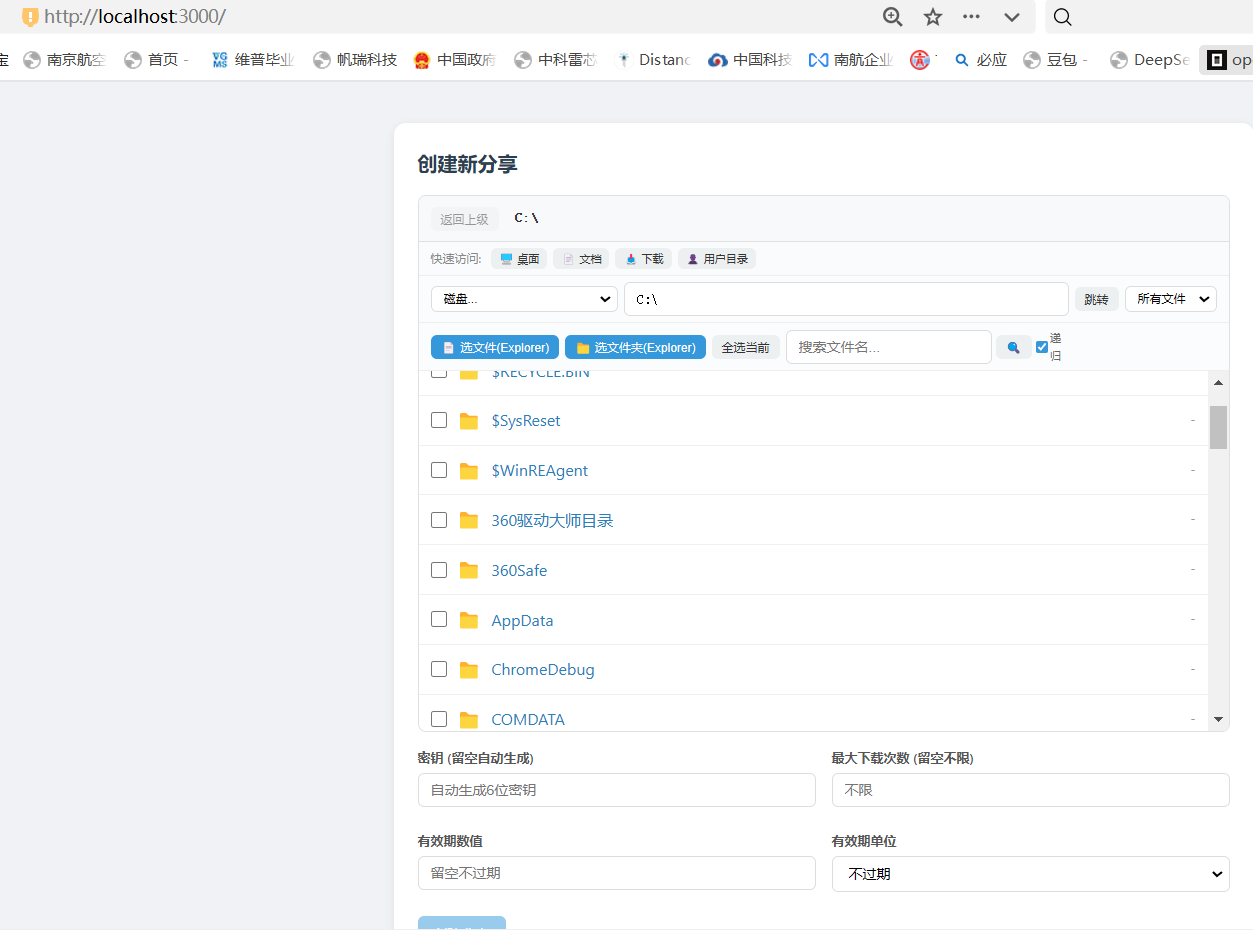Open the three-dots browser menu
The image size is (1253, 930).
971,17
